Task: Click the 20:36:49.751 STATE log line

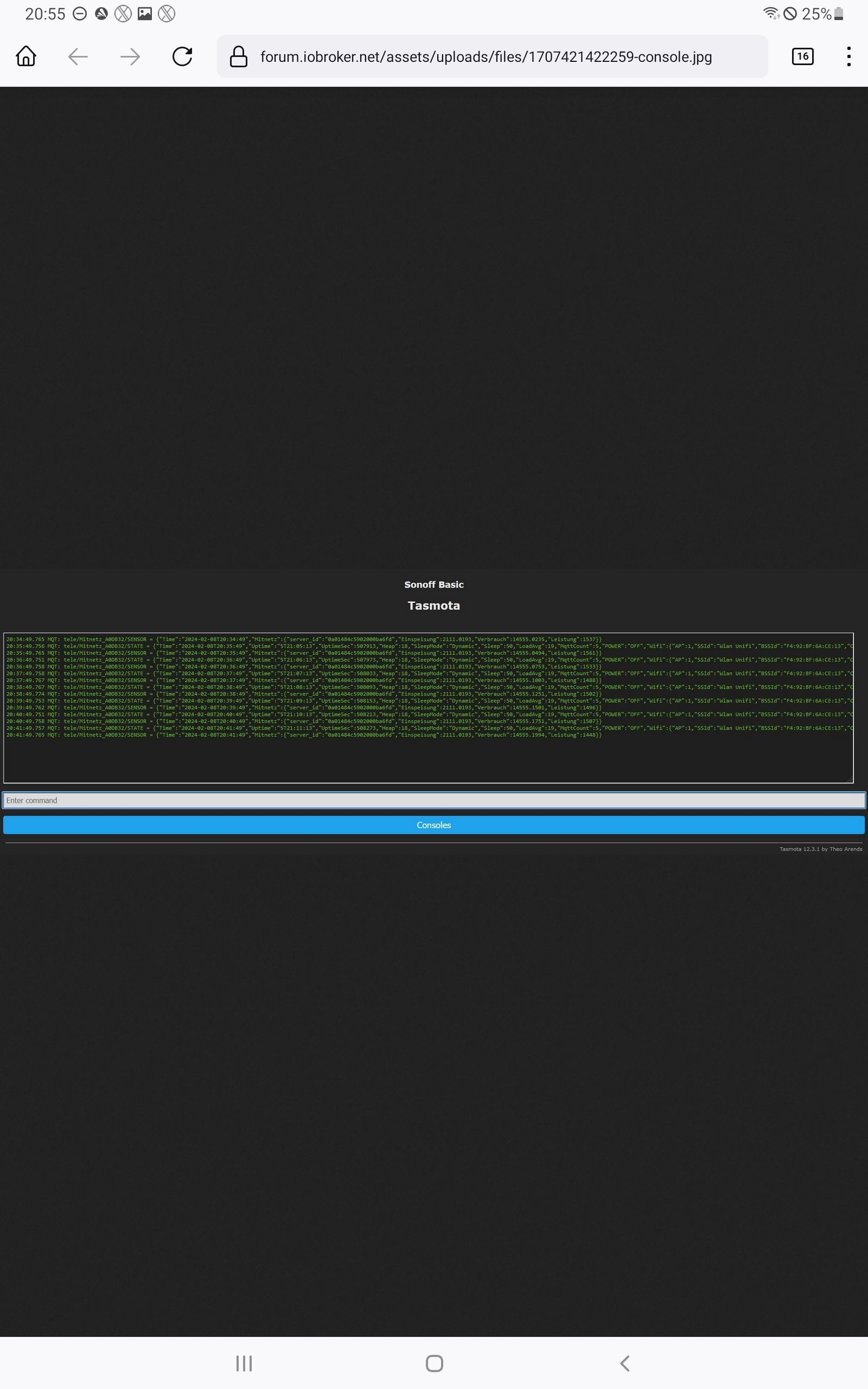Action: point(430,659)
